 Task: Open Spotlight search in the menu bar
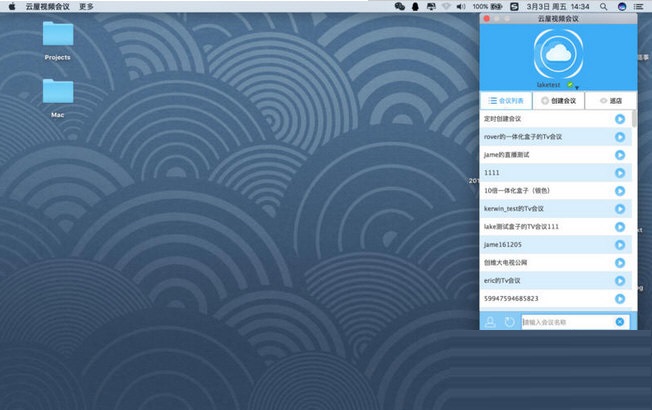(x=603, y=6)
